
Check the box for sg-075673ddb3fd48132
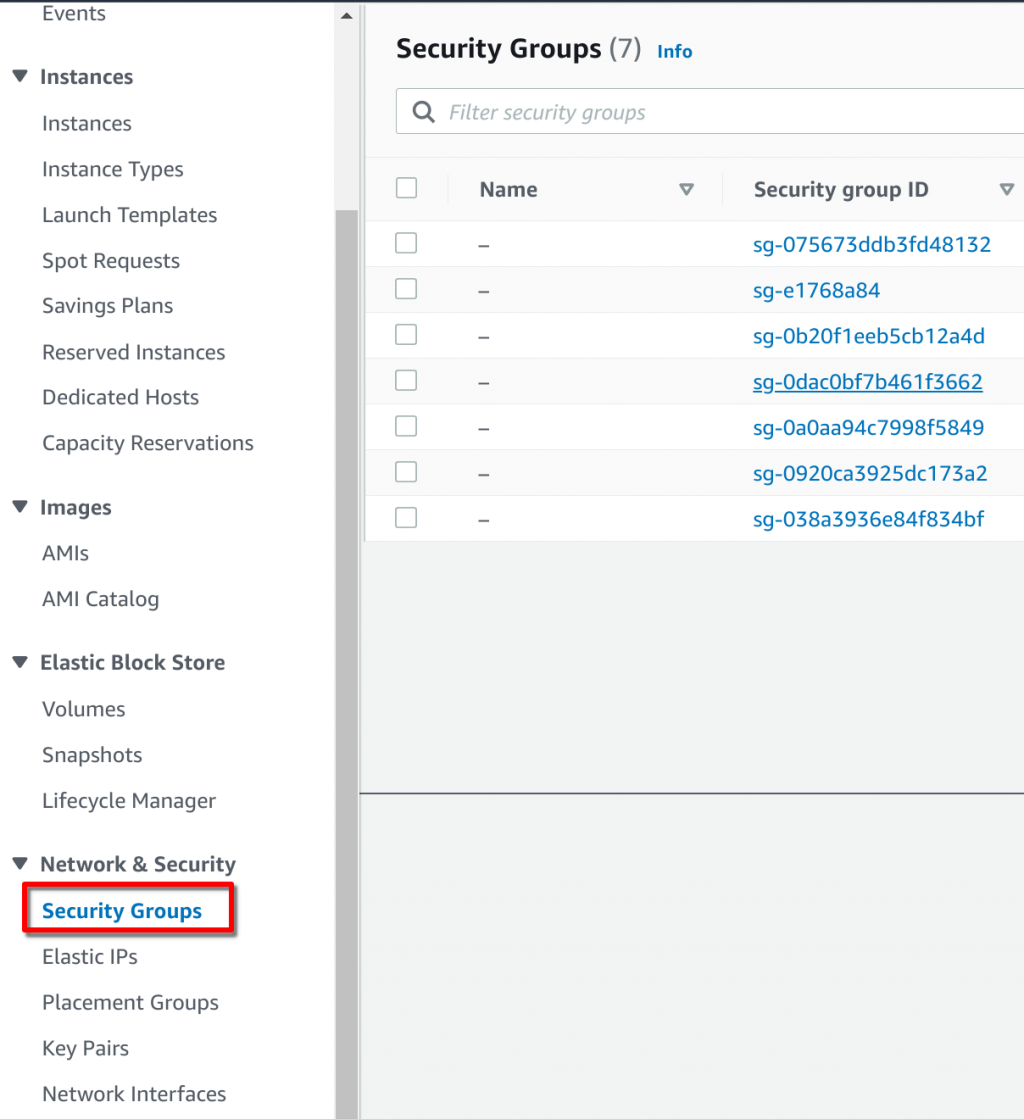tap(406, 243)
